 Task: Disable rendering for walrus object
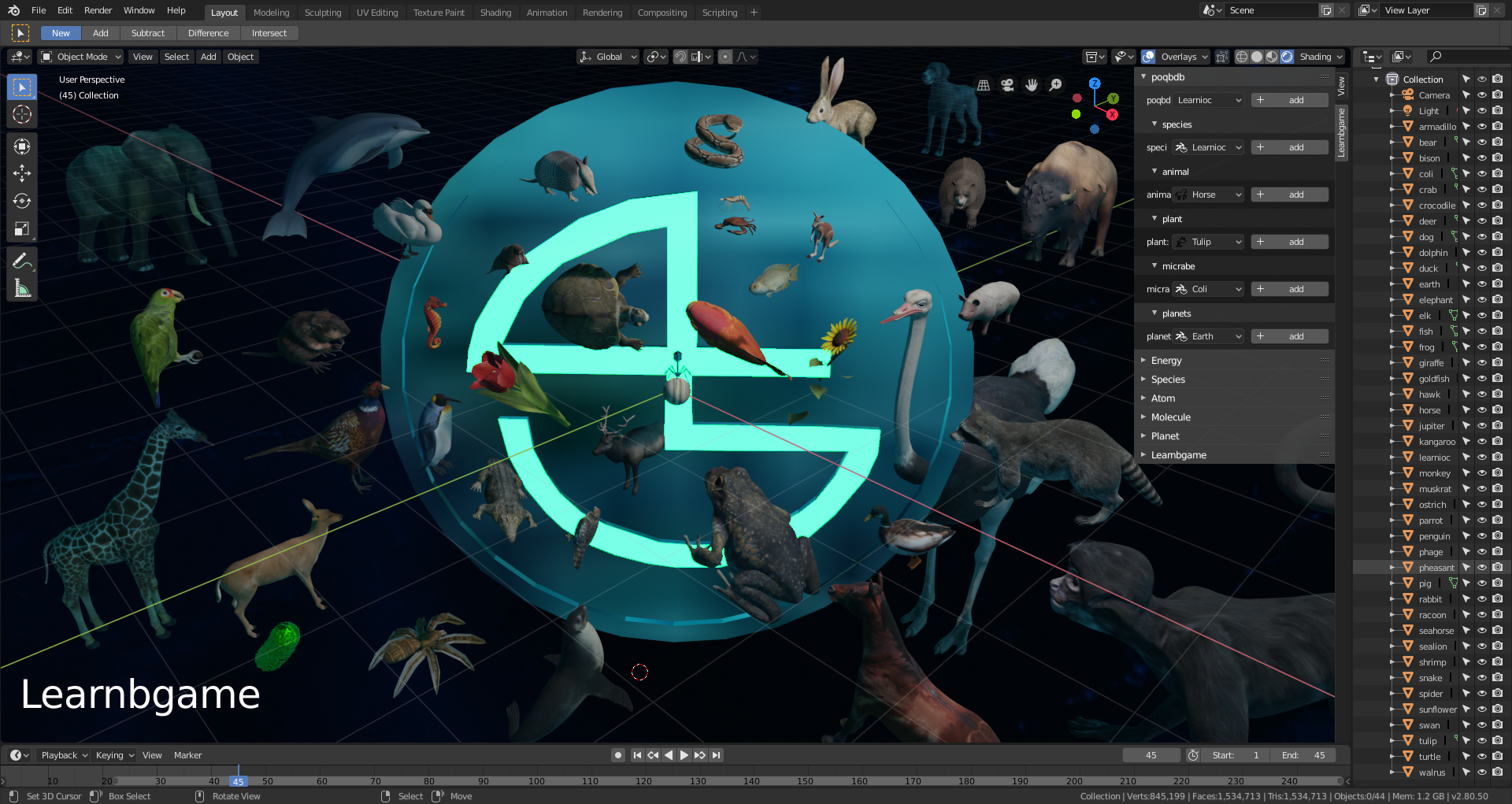(1497, 773)
